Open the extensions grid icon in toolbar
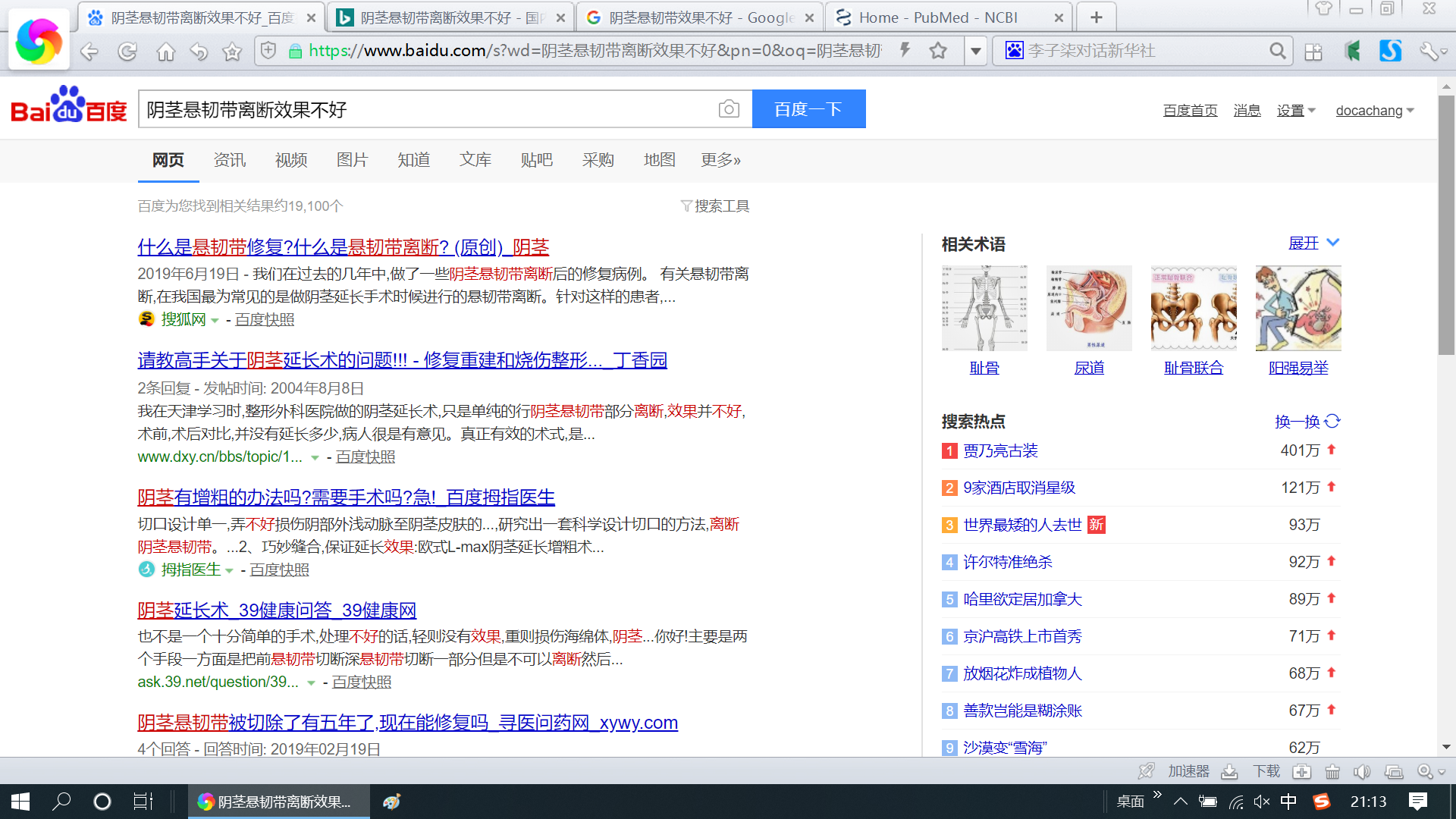This screenshot has width=1456, height=819. click(x=1313, y=52)
